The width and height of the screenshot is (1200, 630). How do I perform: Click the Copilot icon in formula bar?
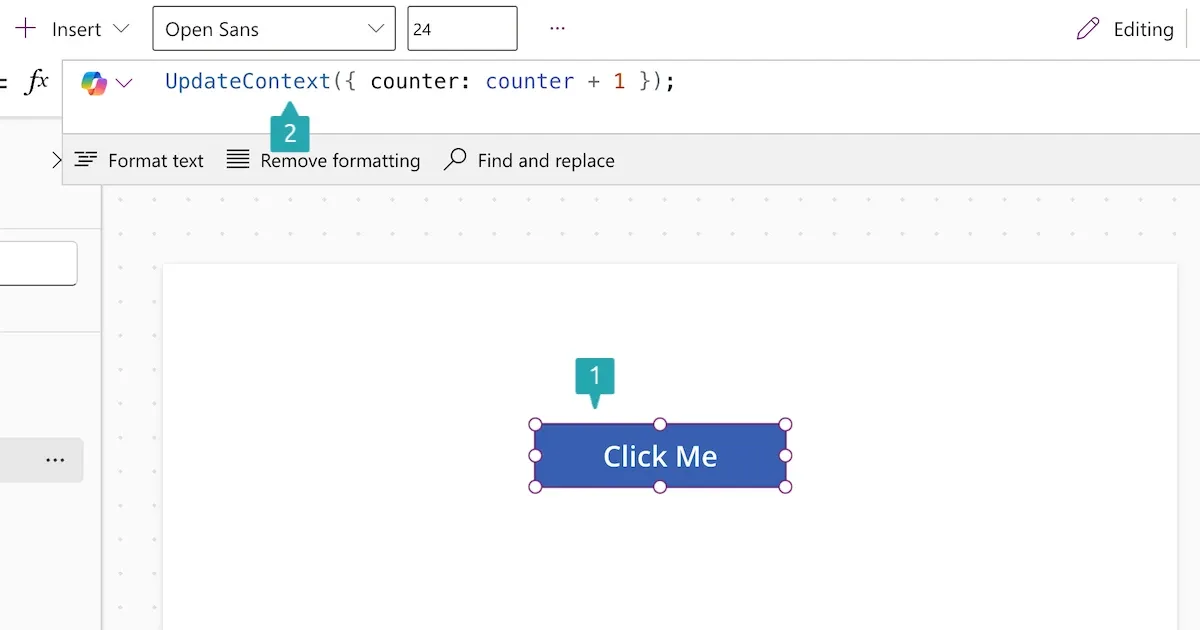(94, 83)
